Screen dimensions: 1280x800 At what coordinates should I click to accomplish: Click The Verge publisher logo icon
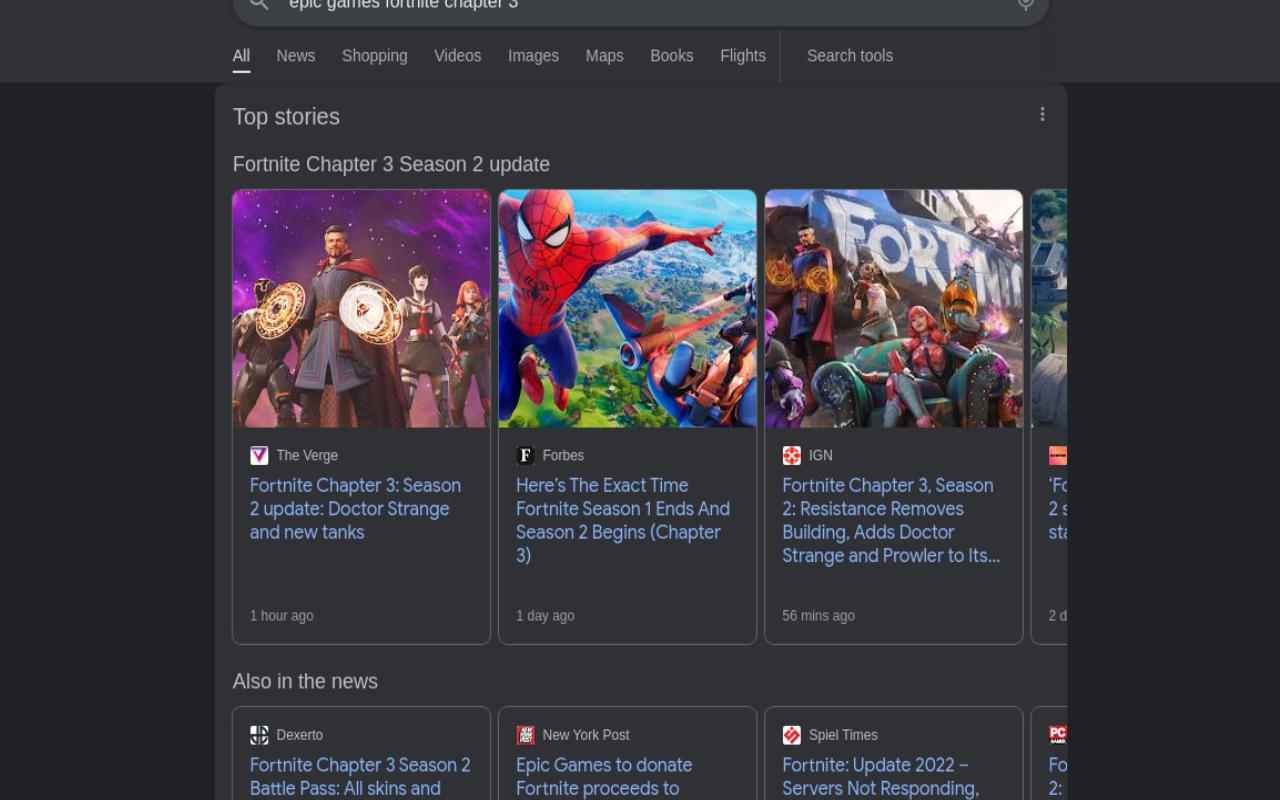(x=259, y=455)
